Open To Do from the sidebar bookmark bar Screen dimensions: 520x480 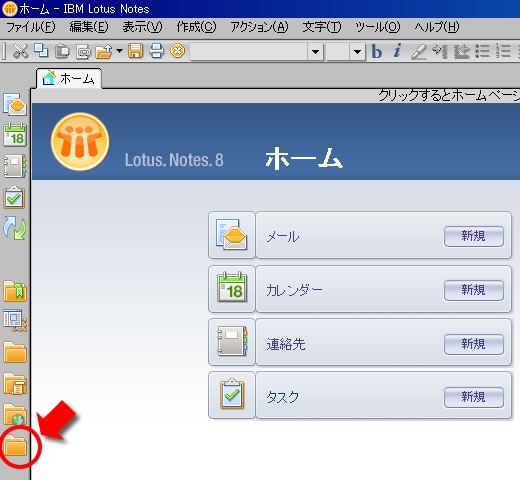pos(14,197)
